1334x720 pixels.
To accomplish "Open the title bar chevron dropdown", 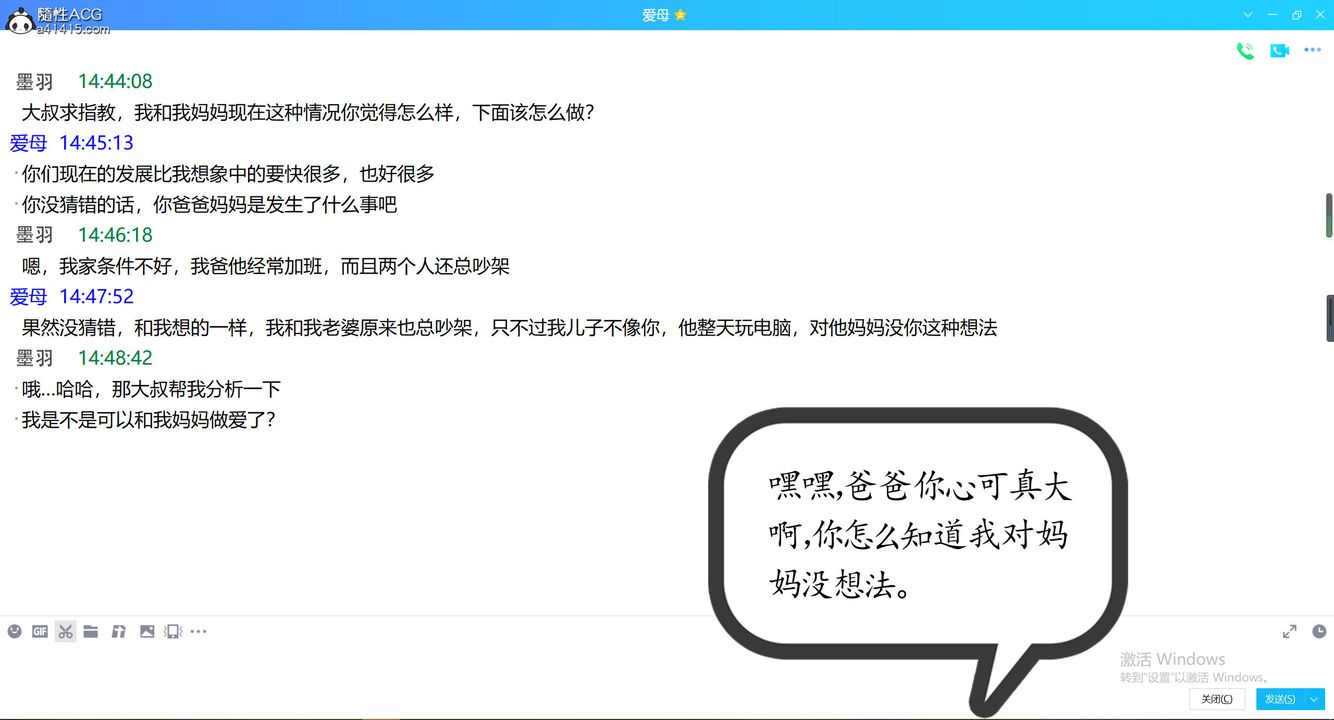I will (x=1246, y=15).
